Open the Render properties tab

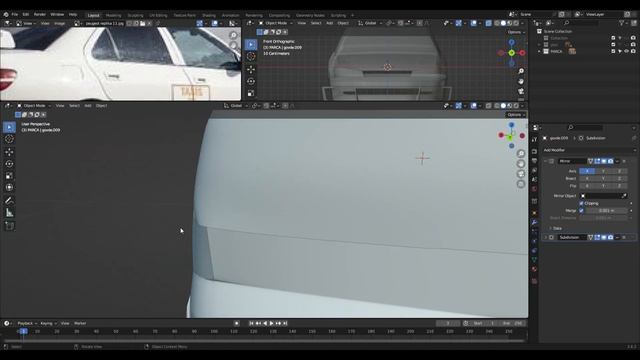pos(534,151)
